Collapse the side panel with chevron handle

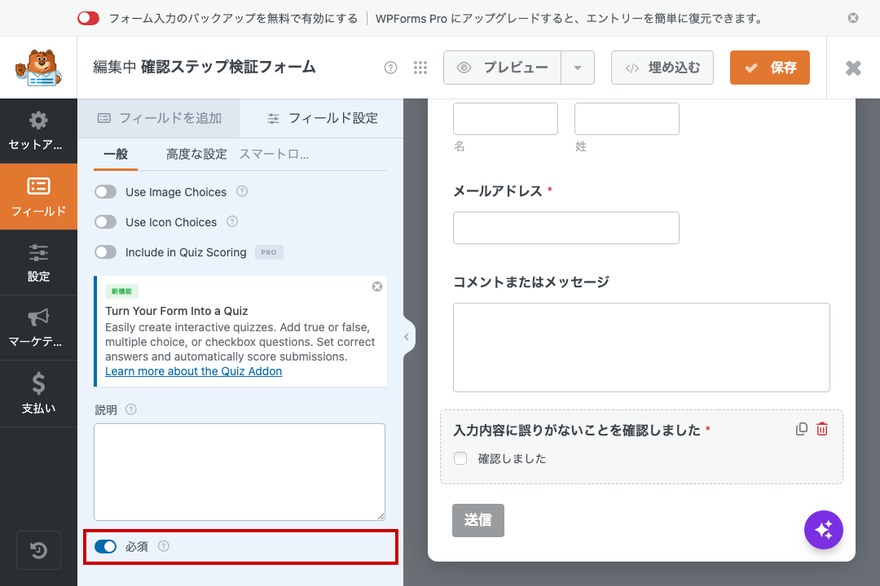pos(407,337)
